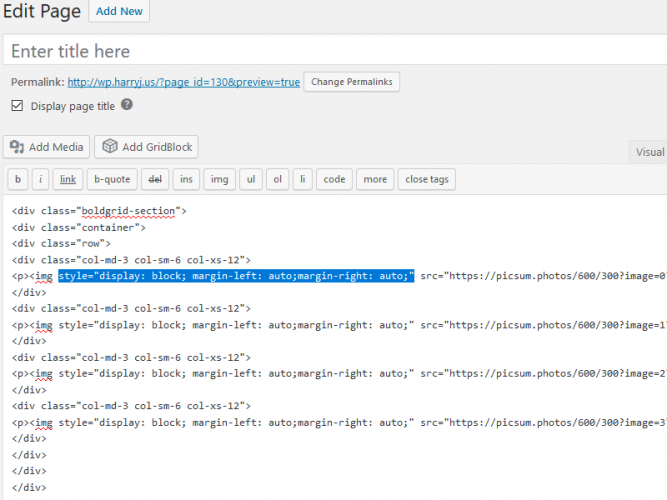Apply the del strikethrough tag button

click(154, 180)
